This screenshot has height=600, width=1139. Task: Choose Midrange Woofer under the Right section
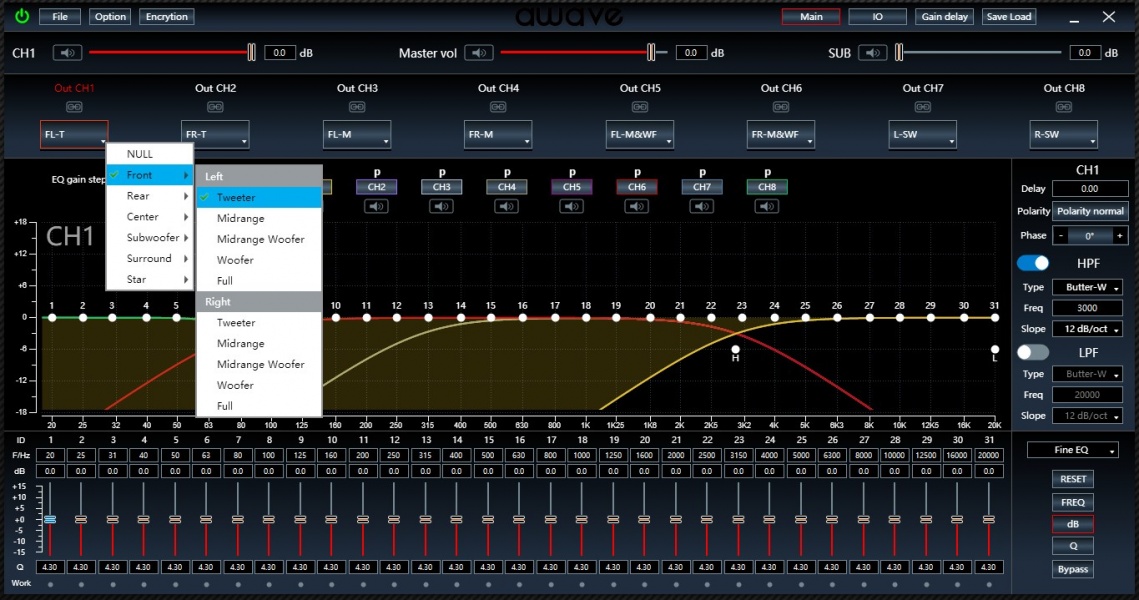260,365
